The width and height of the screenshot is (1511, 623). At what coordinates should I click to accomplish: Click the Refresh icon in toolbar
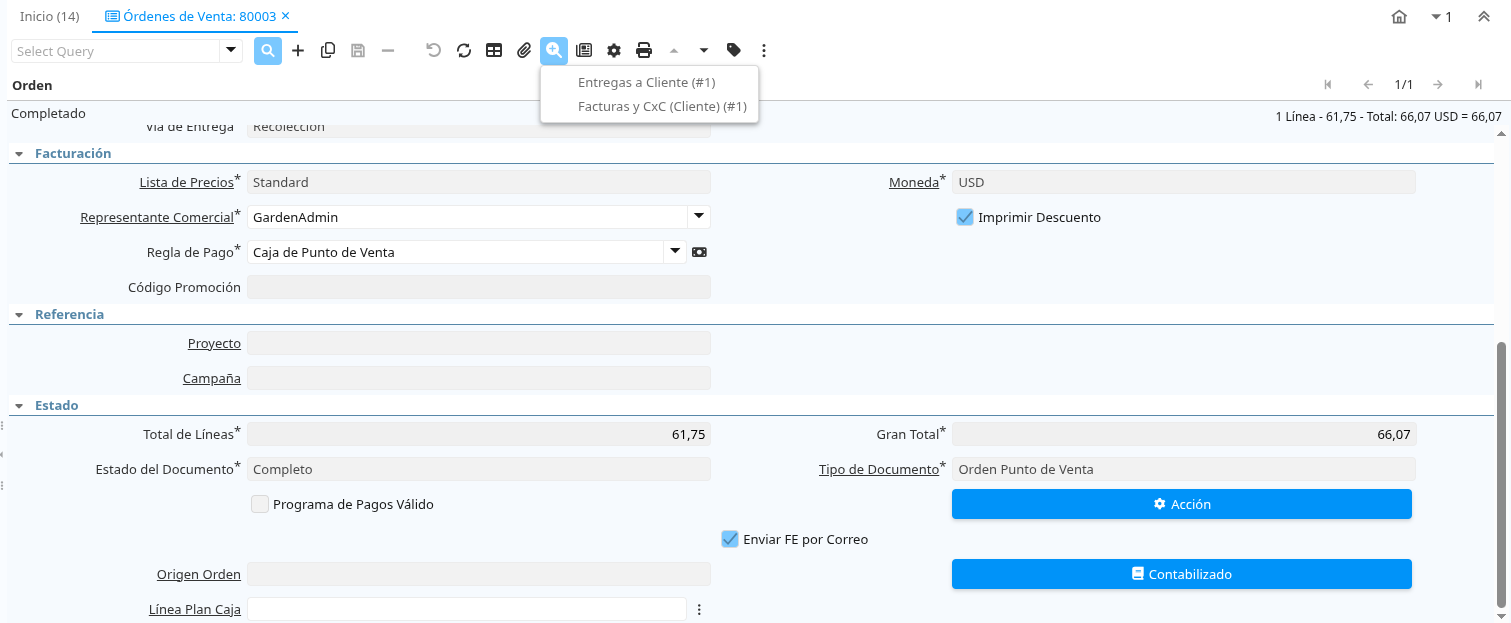click(x=464, y=51)
